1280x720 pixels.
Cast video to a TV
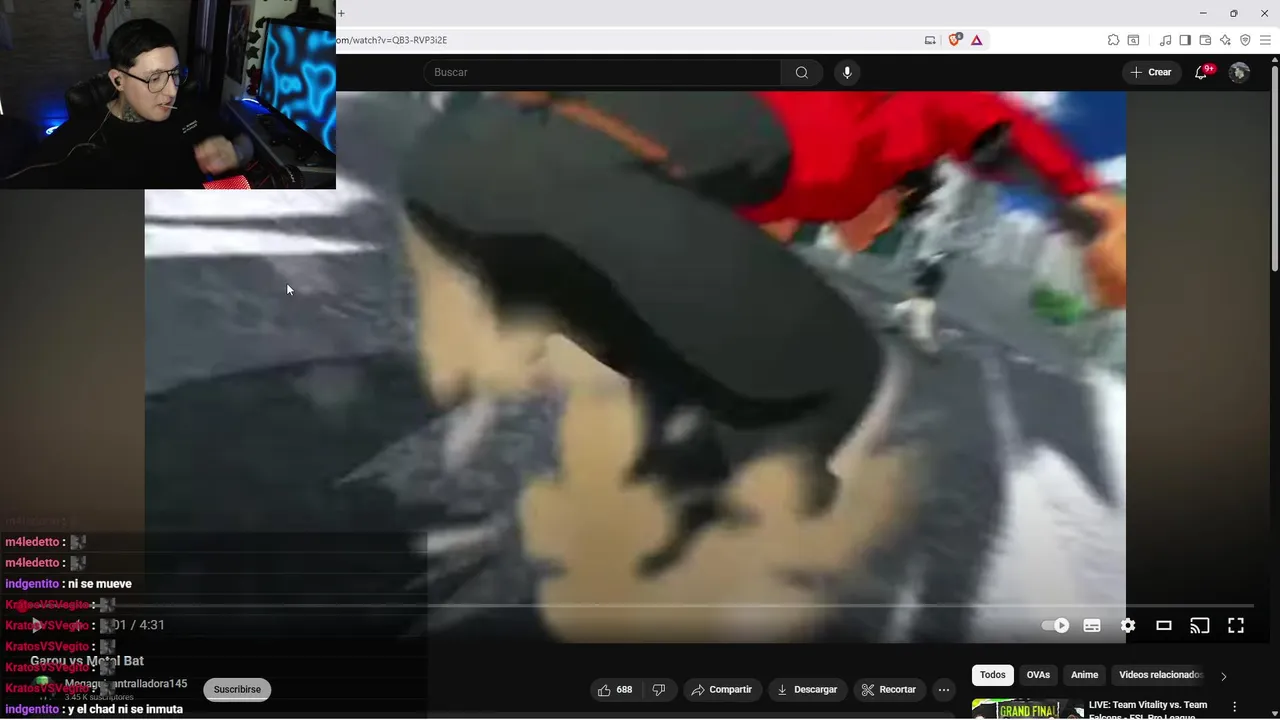(1200, 626)
